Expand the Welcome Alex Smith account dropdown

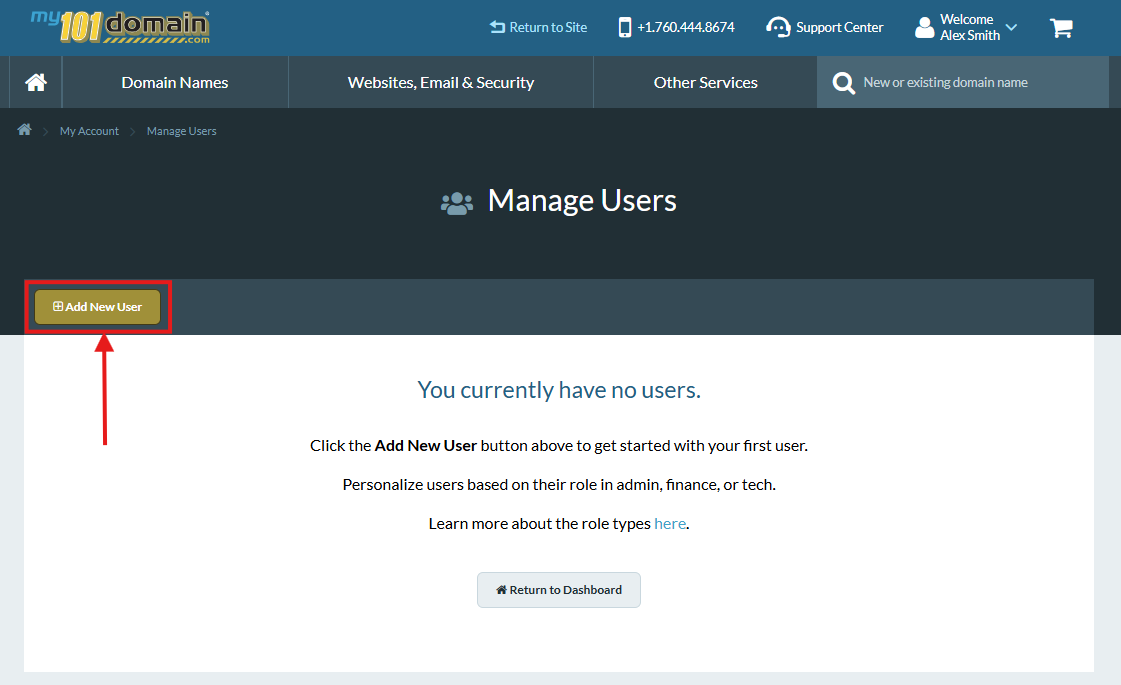pos(1010,27)
